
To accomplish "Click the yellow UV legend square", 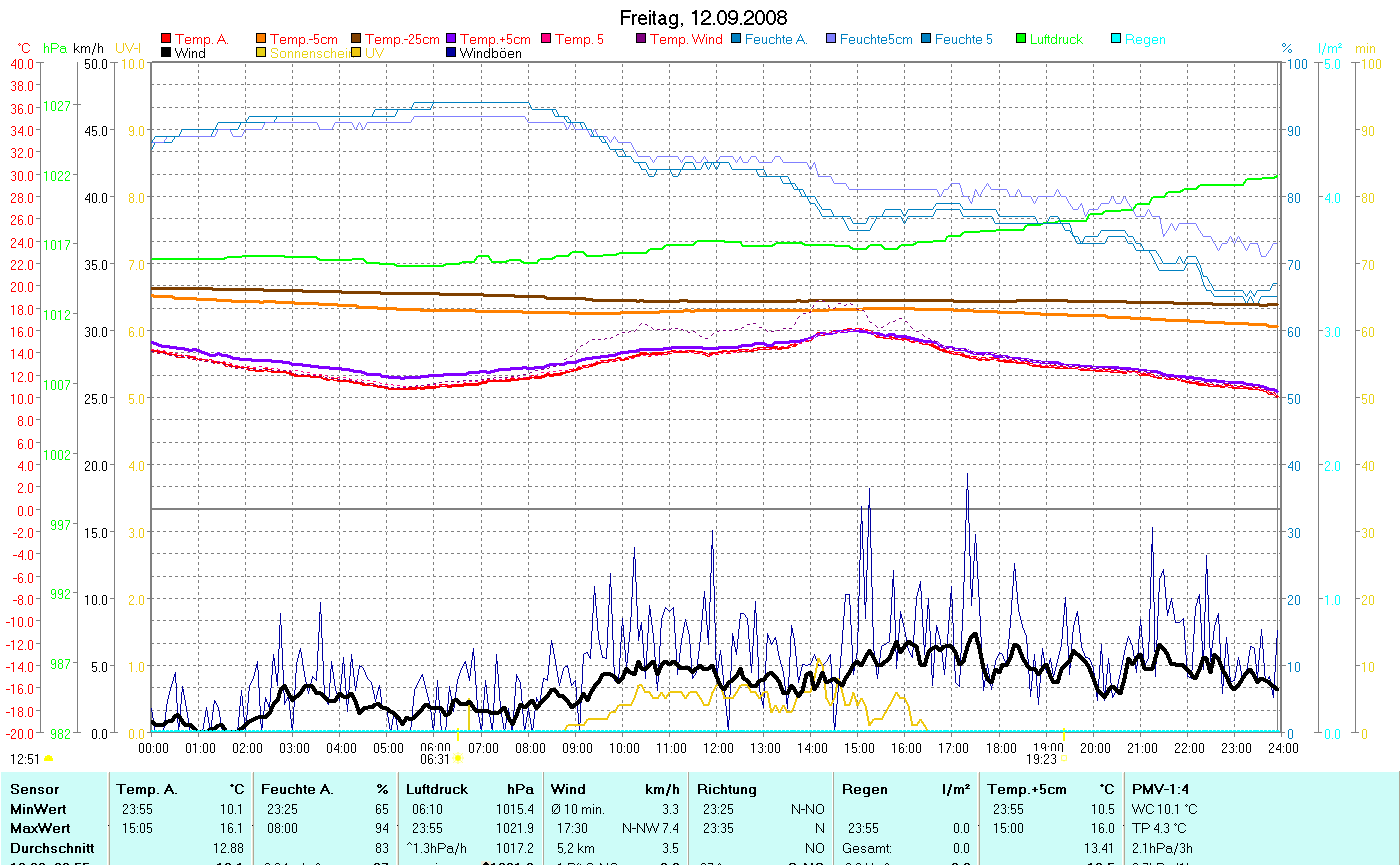I will [355, 53].
